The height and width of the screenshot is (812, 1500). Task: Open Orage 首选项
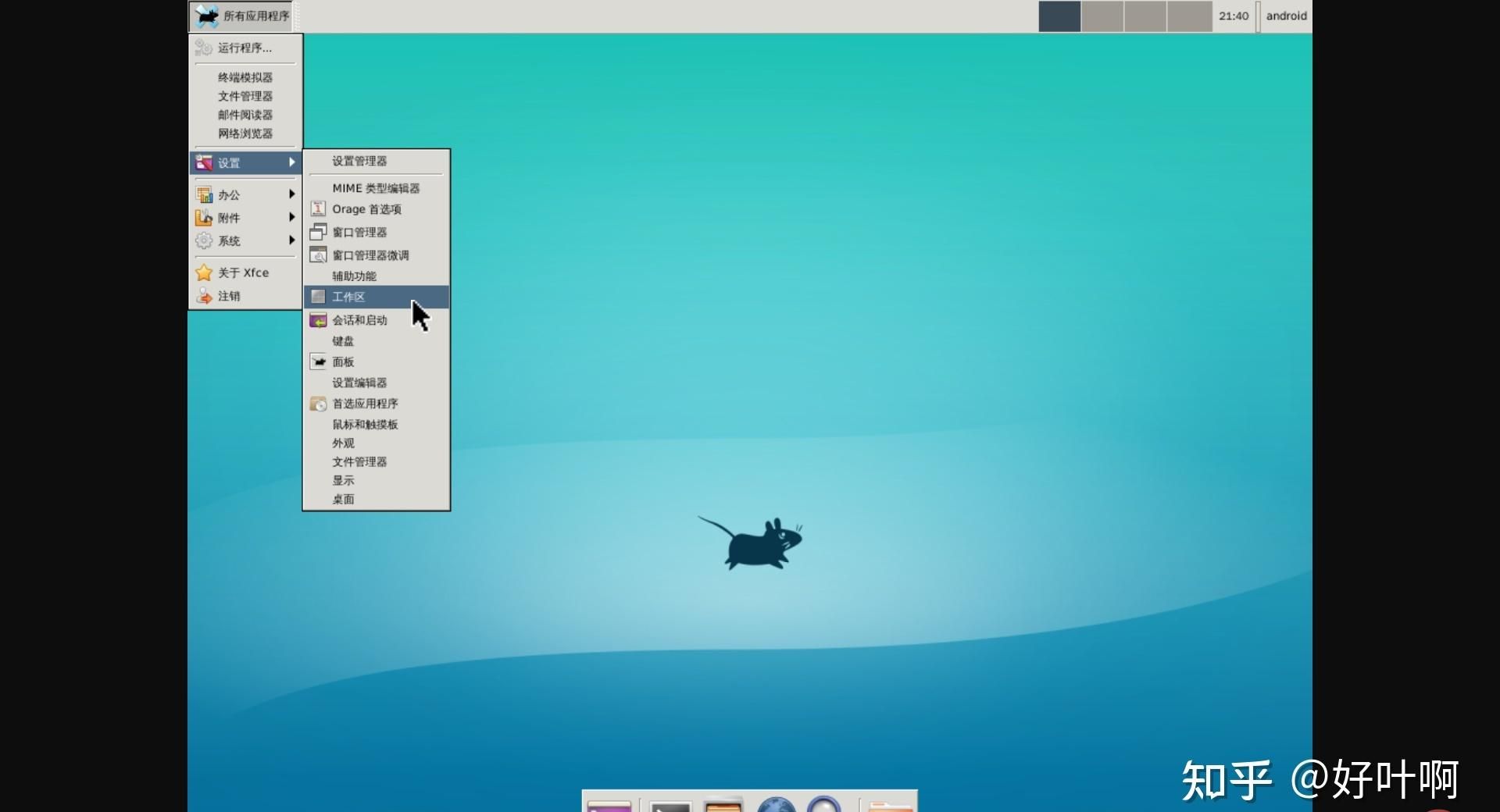pos(377,209)
